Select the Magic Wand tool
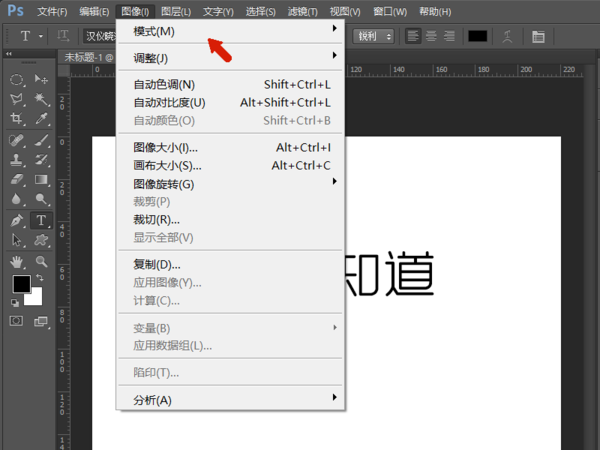This screenshot has height=450, width=600. coord(41,99)
